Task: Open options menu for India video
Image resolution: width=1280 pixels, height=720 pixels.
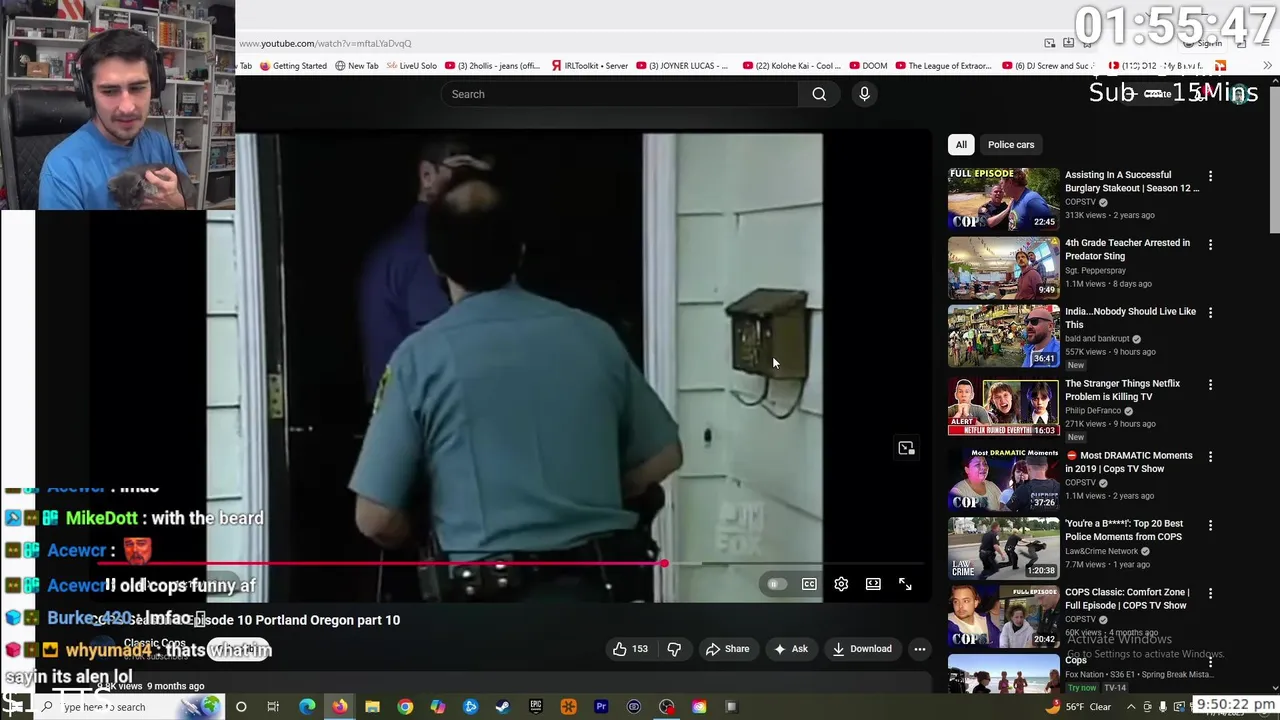Action: click(x=1210, y=312)
